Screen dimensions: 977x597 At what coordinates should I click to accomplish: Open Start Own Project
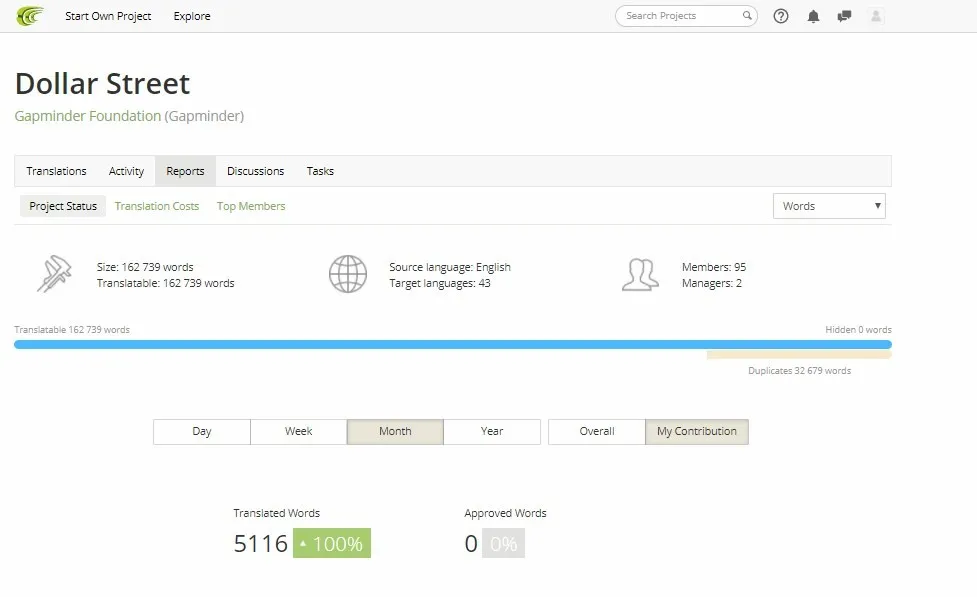coord(108,16)
